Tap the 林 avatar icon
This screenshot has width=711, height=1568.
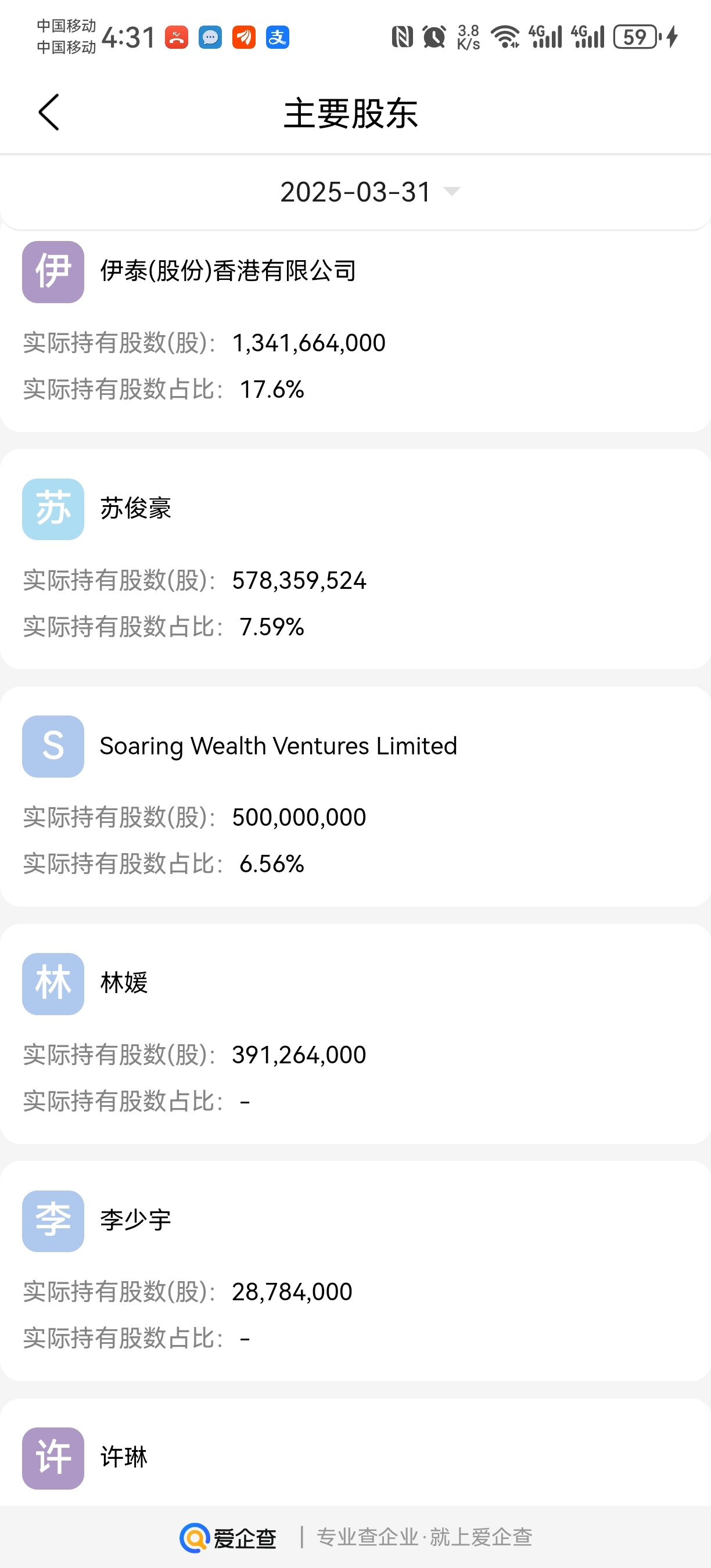53,984
